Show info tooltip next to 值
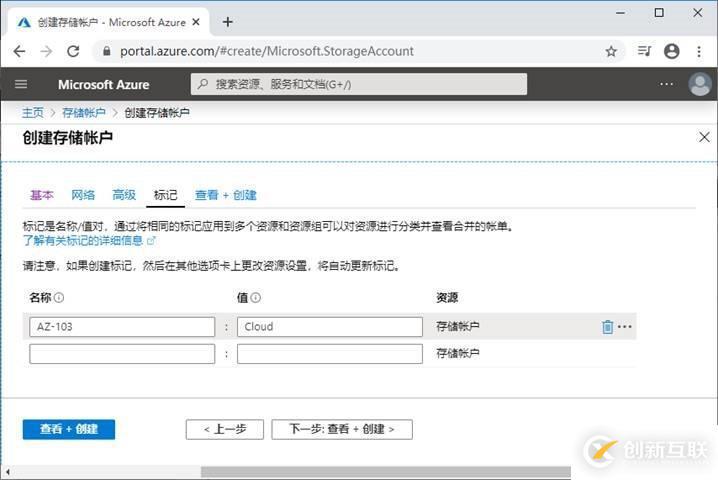 256,298
